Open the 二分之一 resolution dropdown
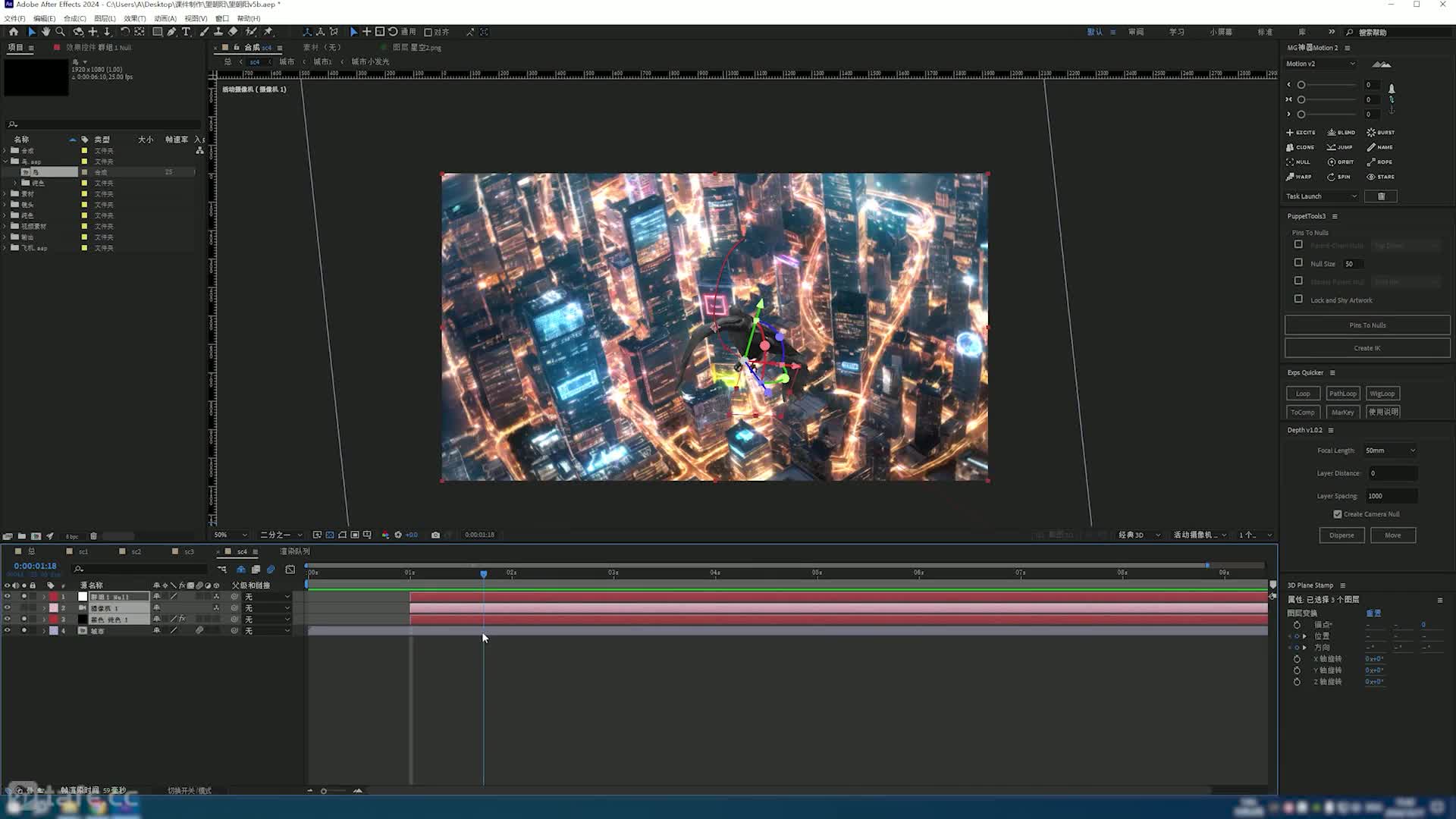Image resolution: width=1456 pixels, height=819 pixels. [281, 535]
